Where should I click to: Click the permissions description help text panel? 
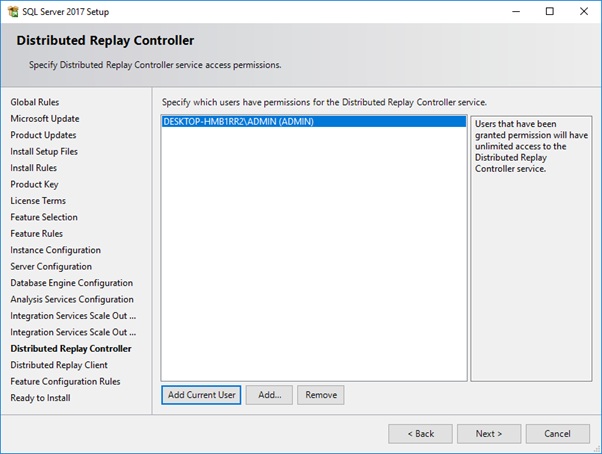[531, 249]
